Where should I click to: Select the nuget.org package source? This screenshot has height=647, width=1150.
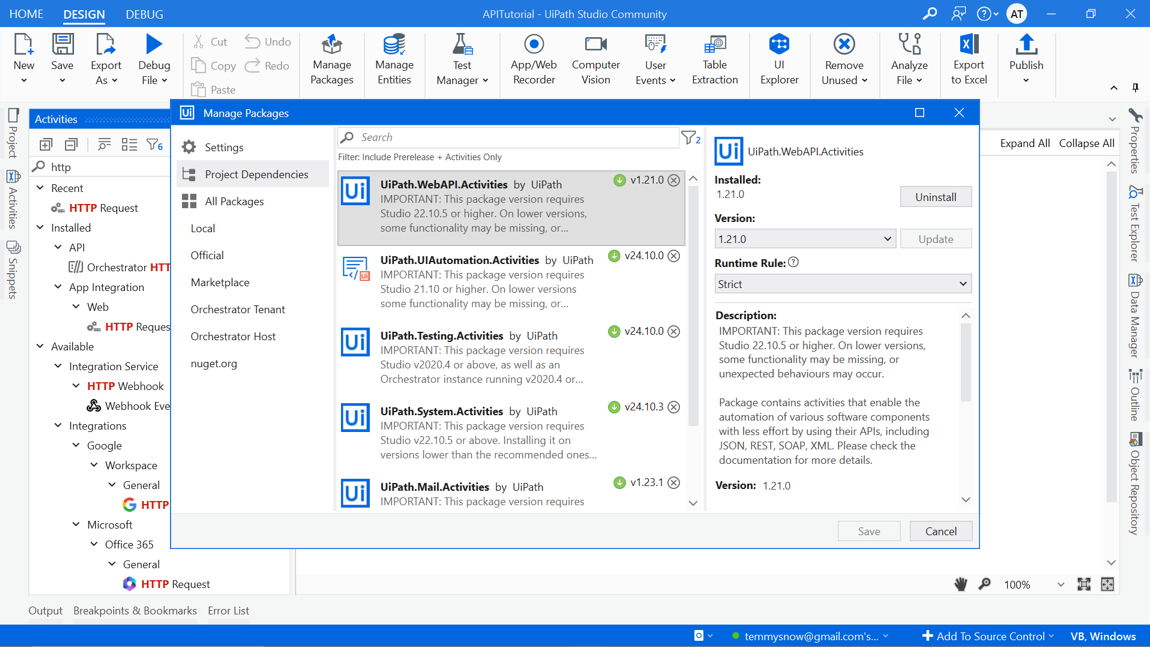214,363
